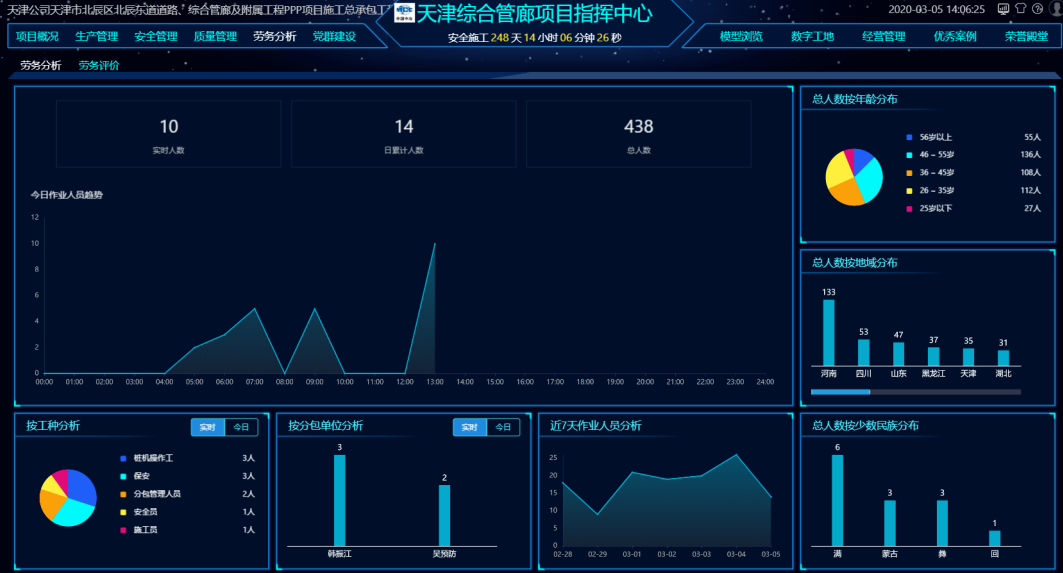Switch to the 劳务评价 sub-tab

(99, 66)
